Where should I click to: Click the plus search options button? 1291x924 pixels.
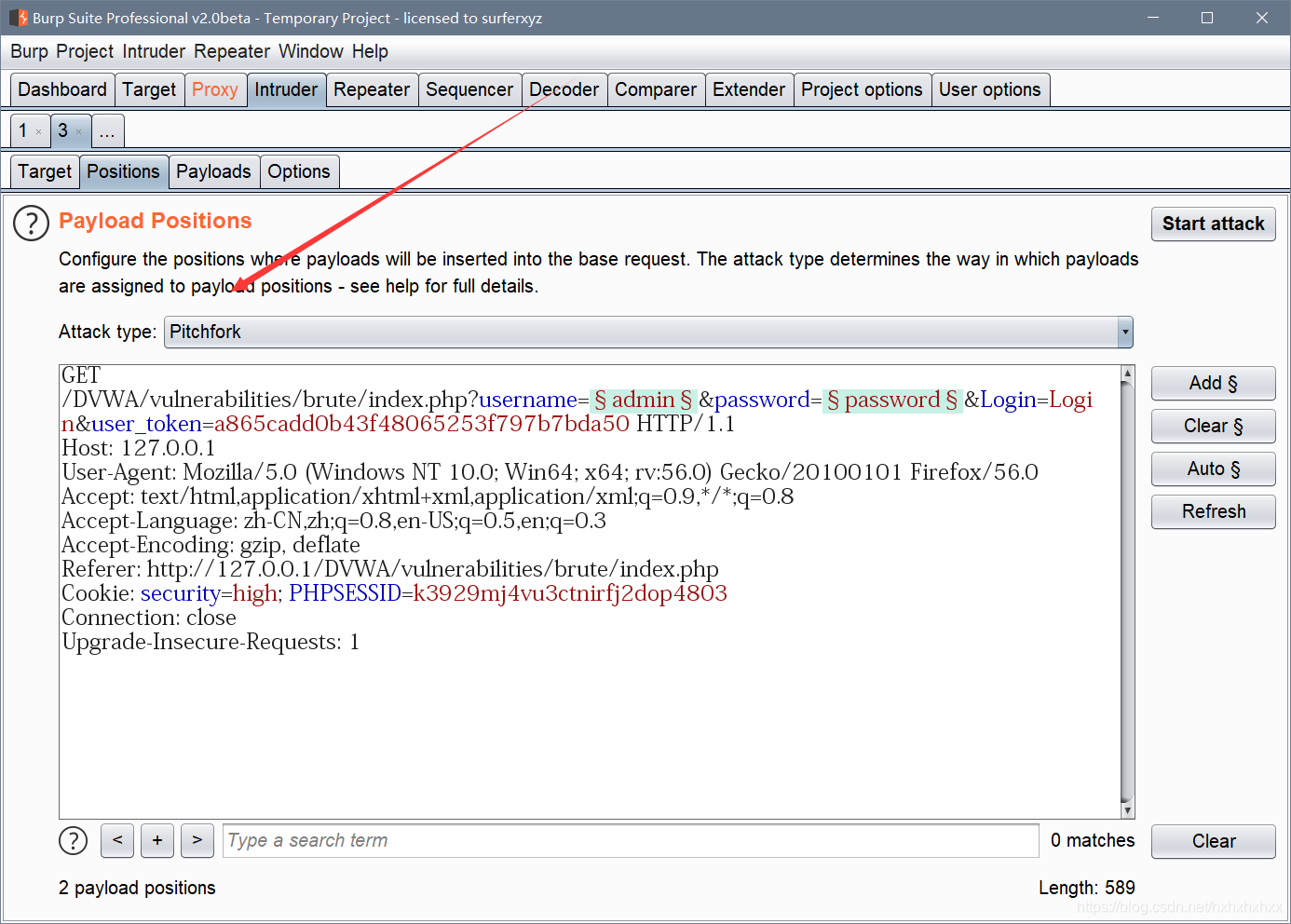157,840
